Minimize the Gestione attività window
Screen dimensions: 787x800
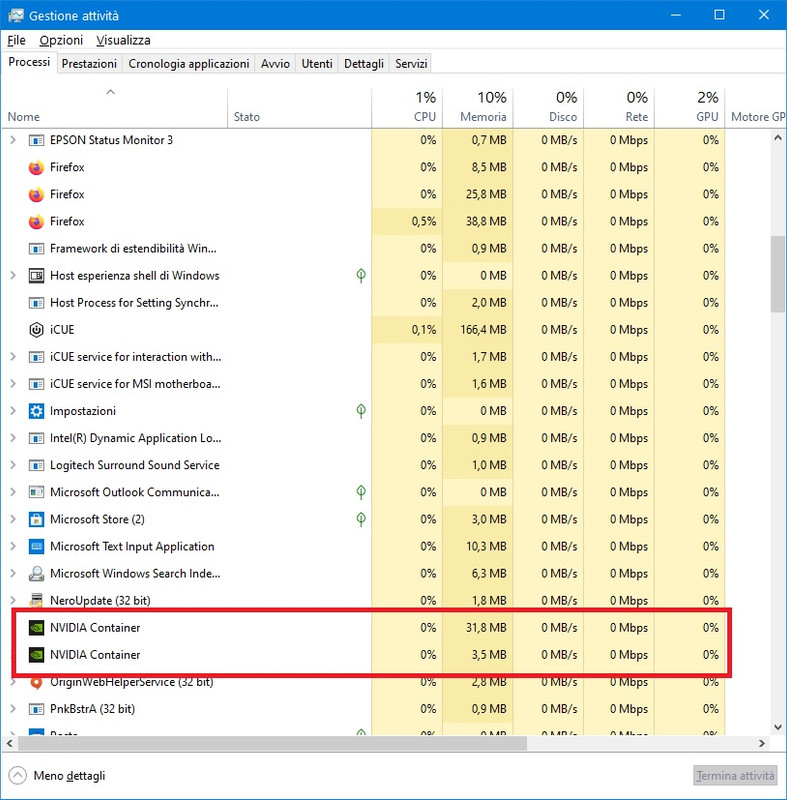[x=676, y=15]
